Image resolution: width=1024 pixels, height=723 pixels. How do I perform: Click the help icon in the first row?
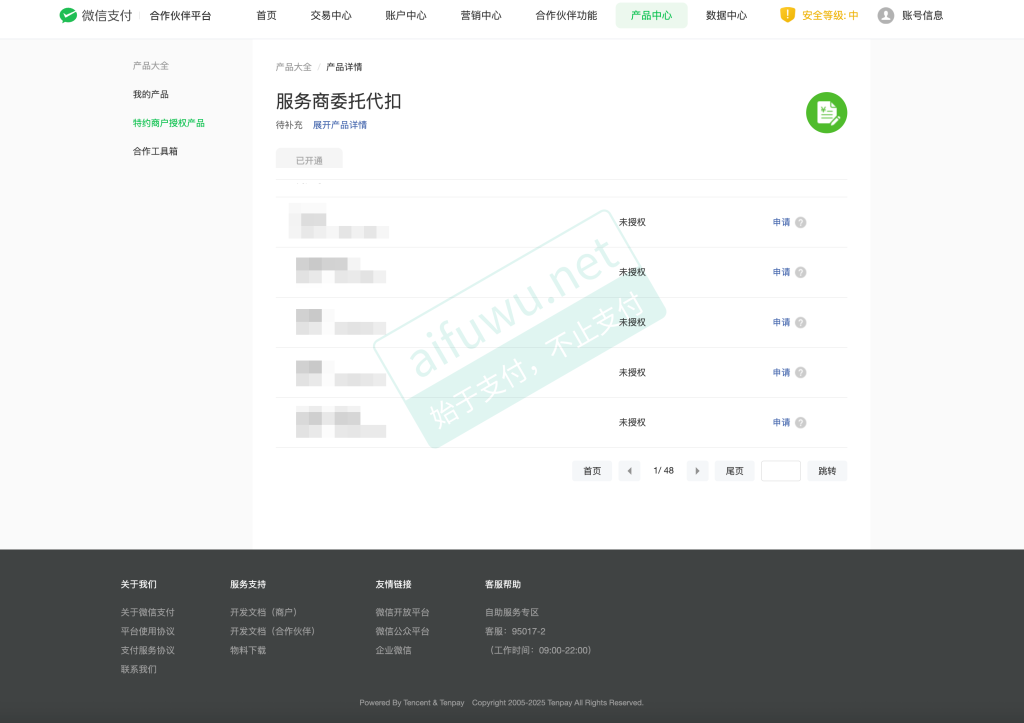pyautogui.click(x=801, y=222)
